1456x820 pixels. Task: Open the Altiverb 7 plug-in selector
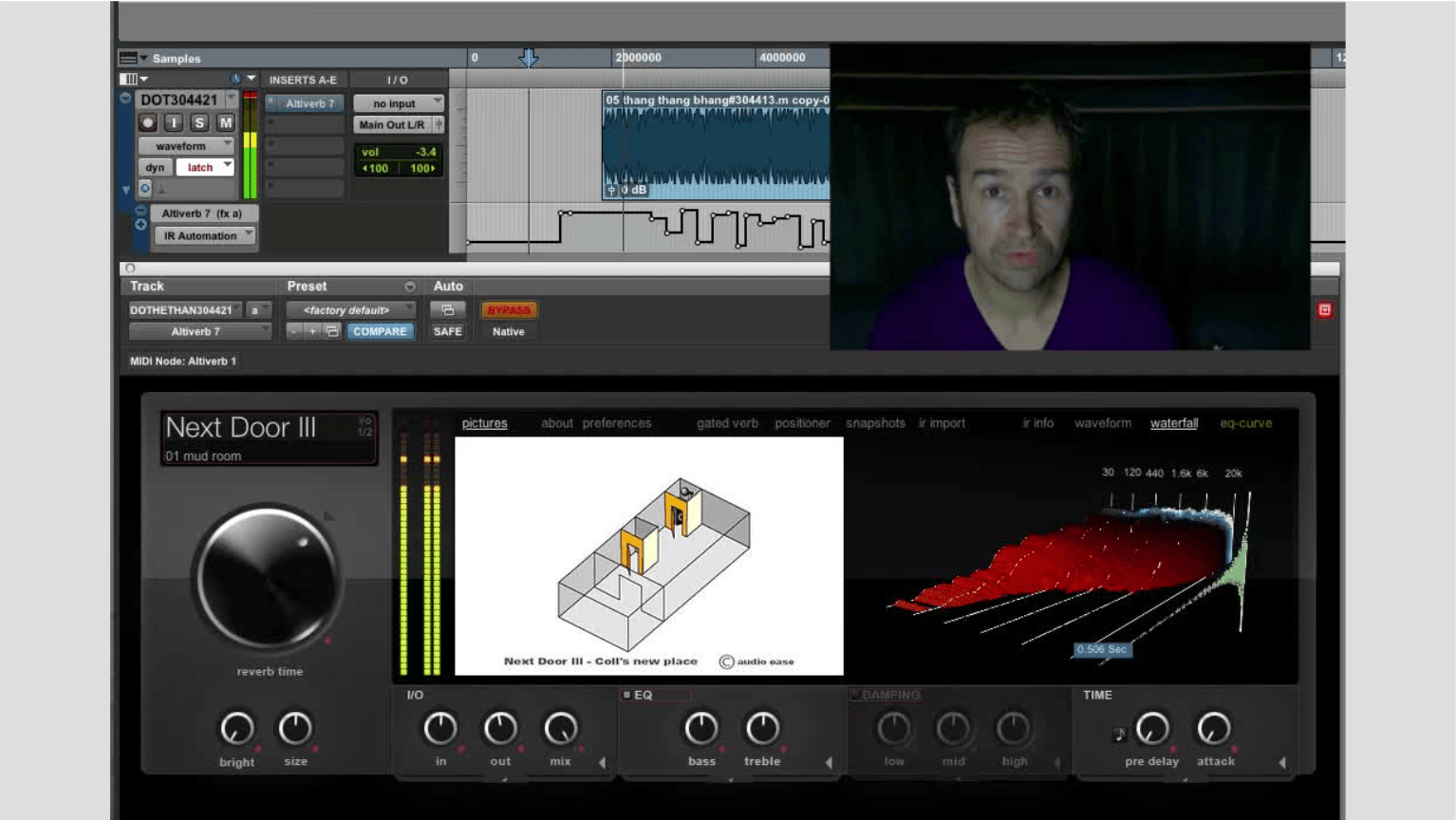[x=199, y=331]
